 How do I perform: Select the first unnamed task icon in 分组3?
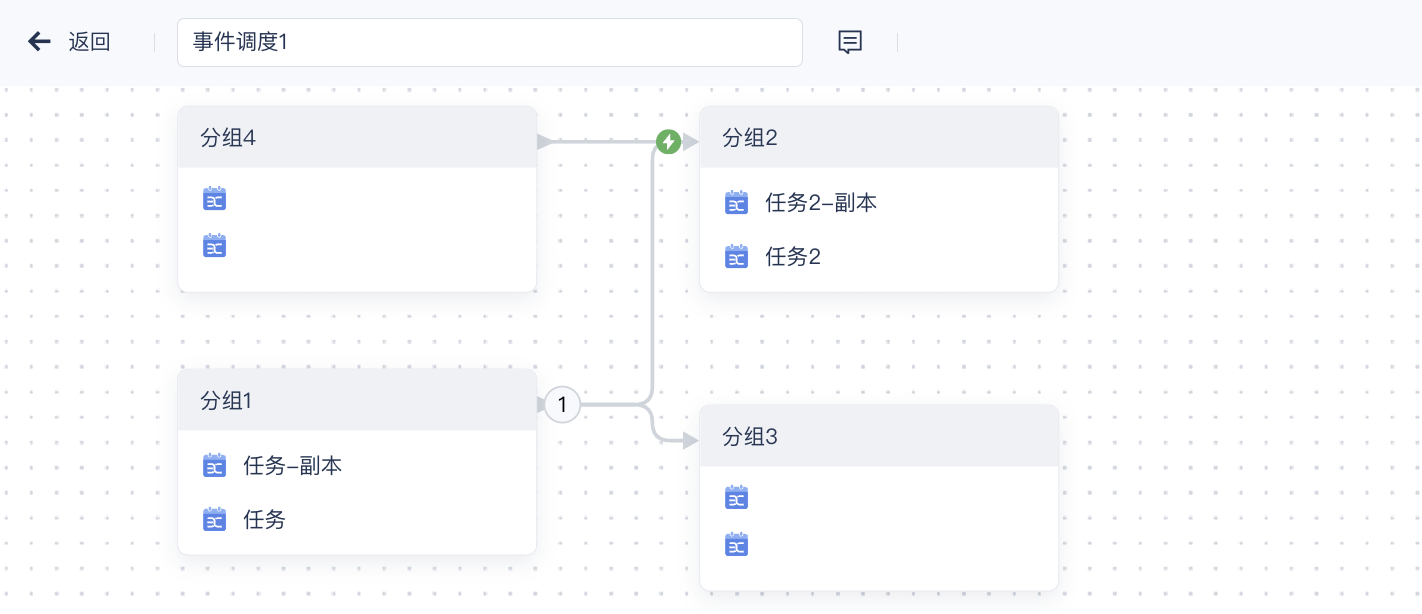coord(737,497)
